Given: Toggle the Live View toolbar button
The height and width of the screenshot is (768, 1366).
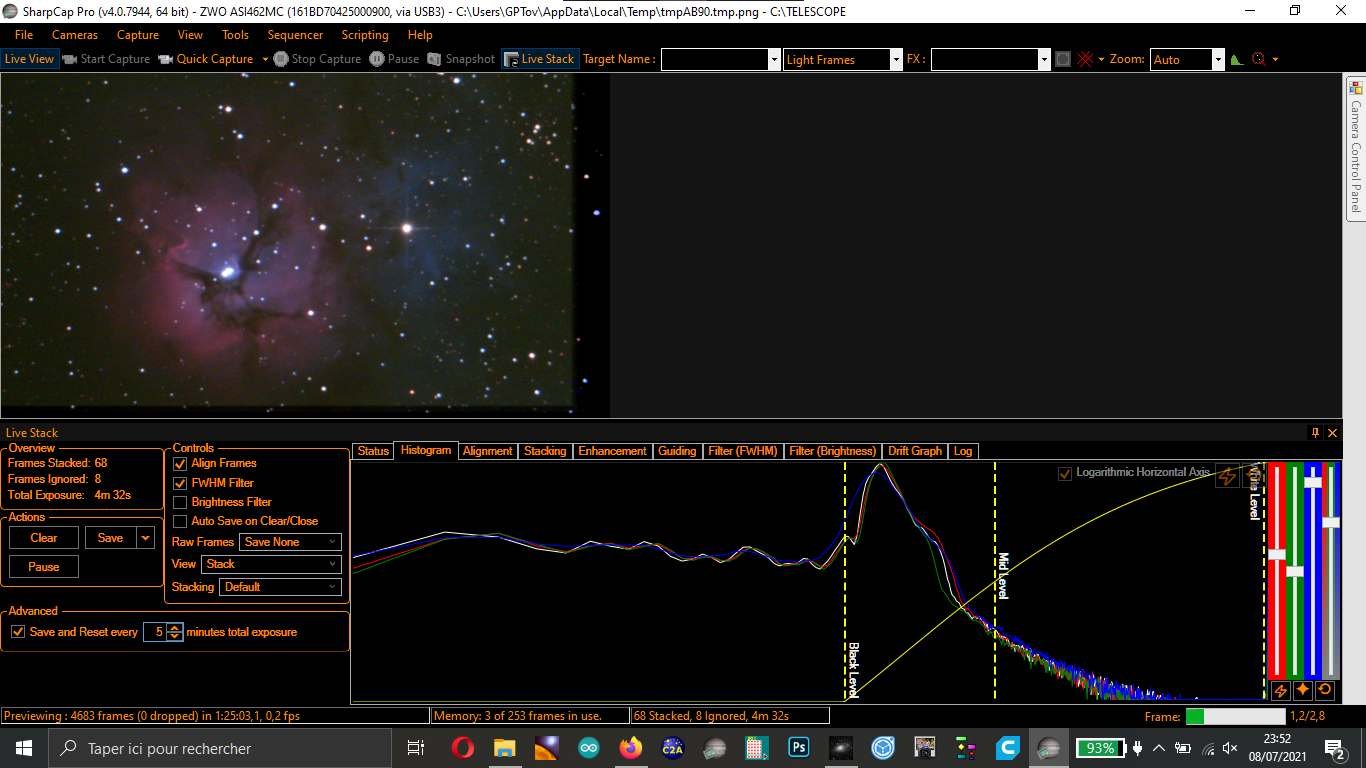Looking at the screenshot, I should (x=29, y=59).
